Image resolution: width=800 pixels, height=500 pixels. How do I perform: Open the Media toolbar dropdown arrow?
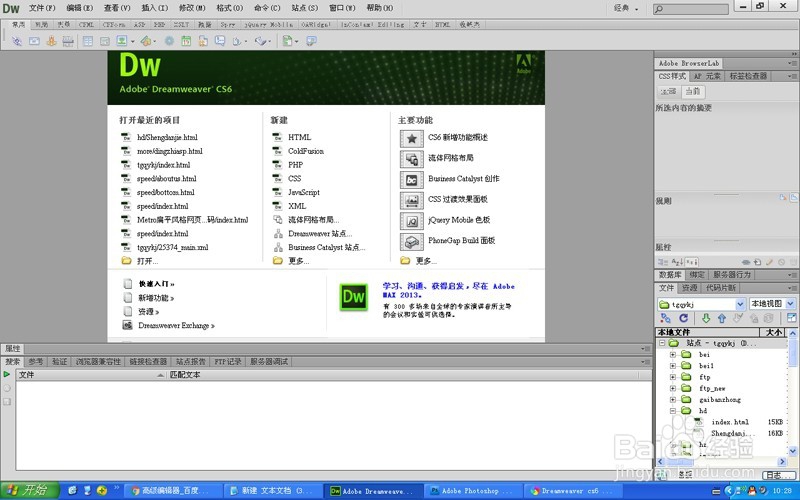click(155, 42)
